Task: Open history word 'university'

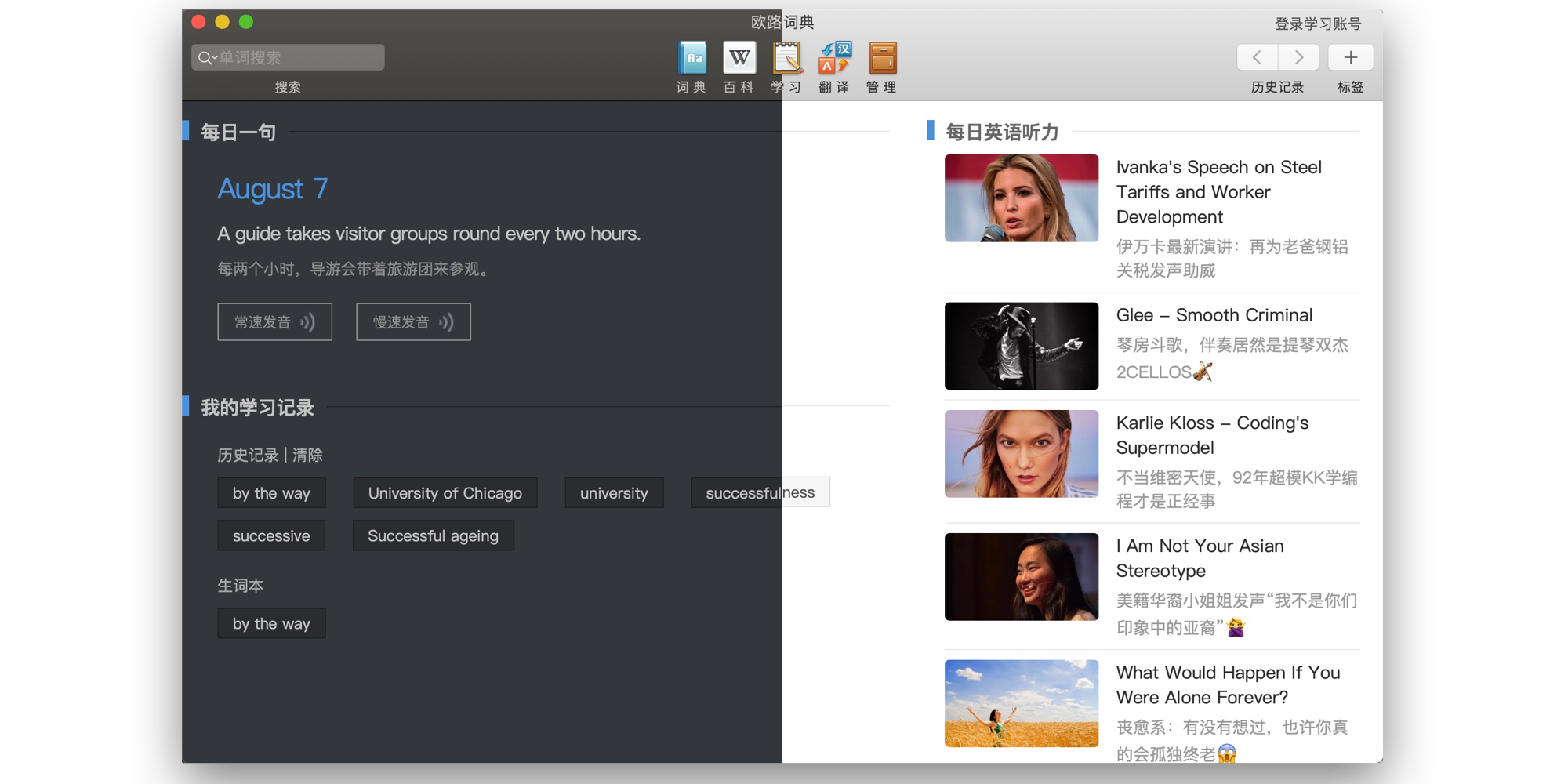Action: coord(614,493)
